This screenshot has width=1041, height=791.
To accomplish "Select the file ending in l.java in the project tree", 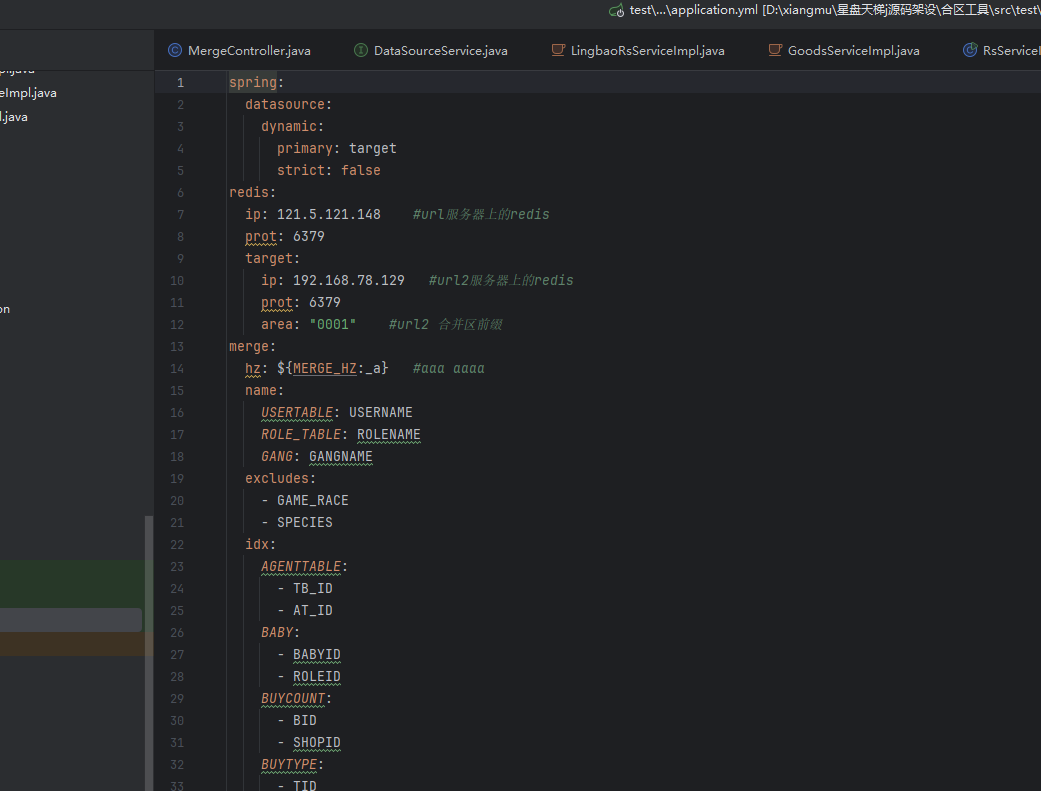I will (14, 117).
